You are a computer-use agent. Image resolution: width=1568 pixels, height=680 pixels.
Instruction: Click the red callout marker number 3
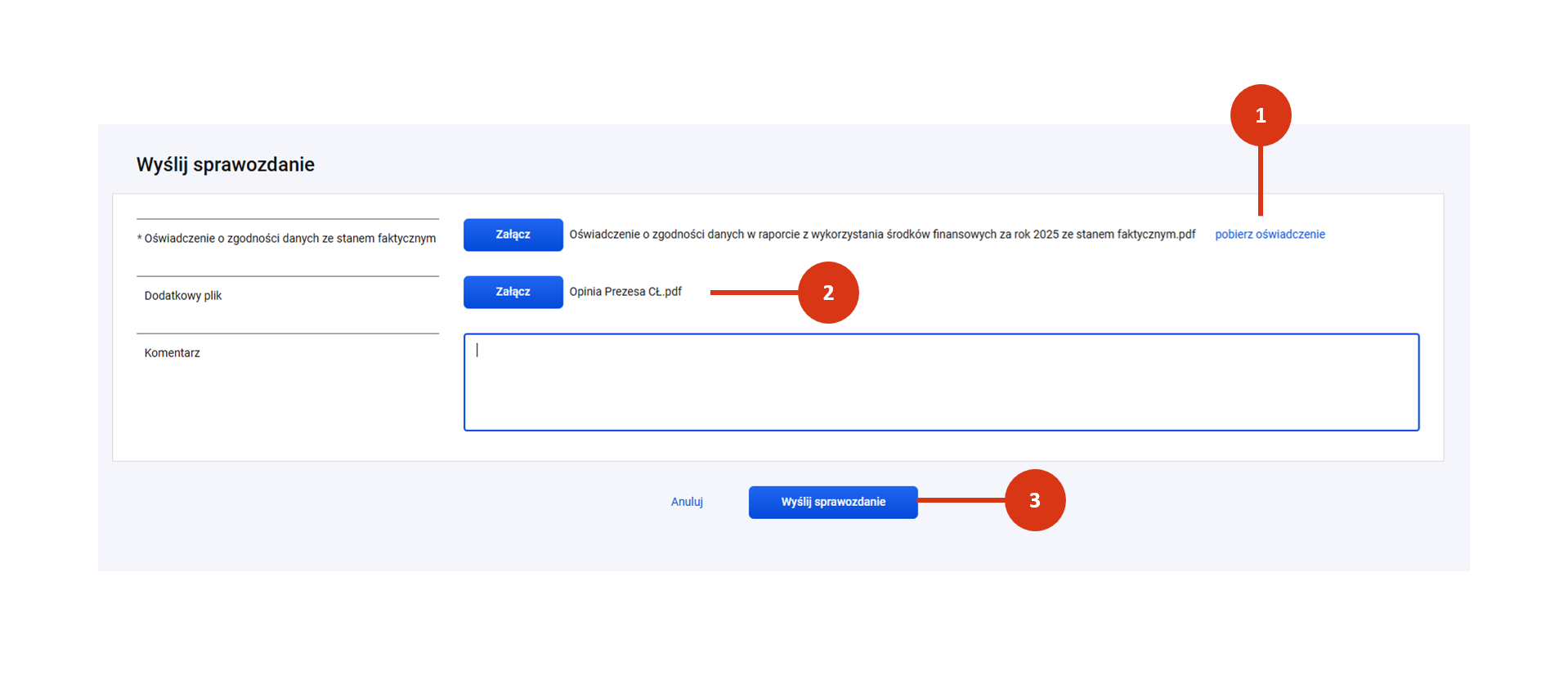pyautogui.click(x=1034, y=500)
